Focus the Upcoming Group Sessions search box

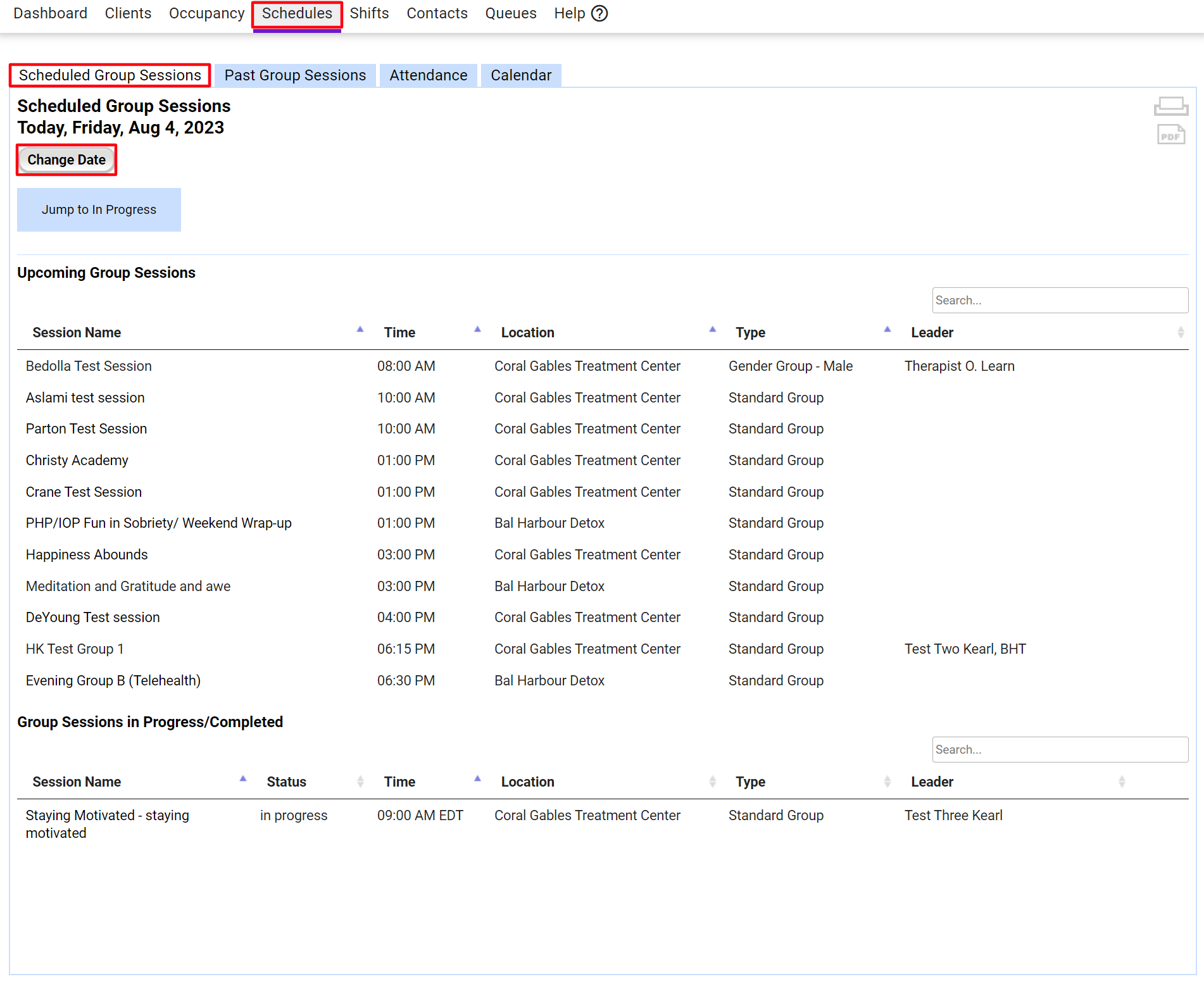click(1060, 301)
